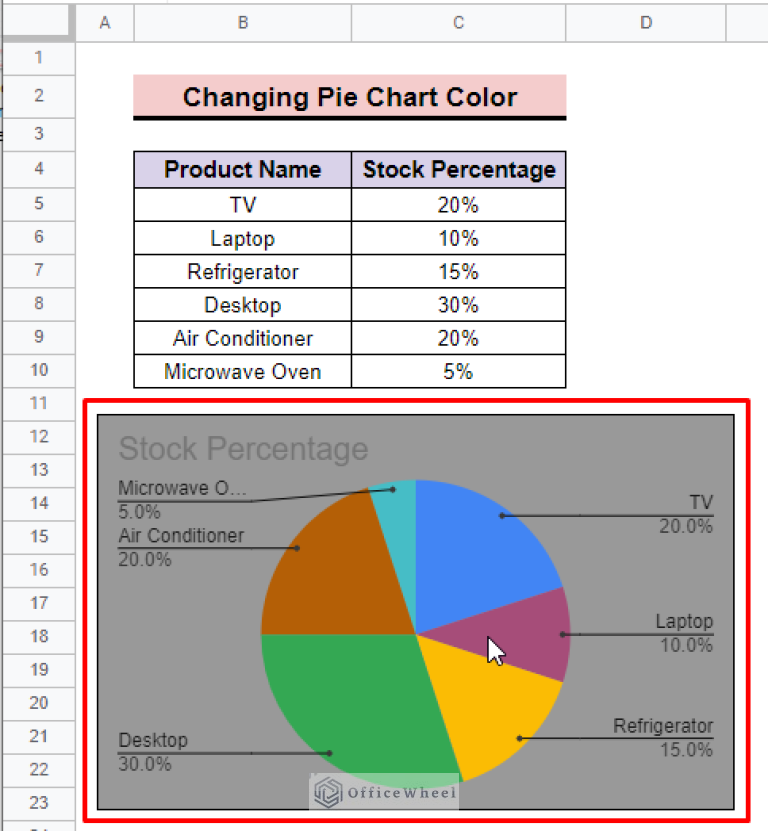The width and height of the screenshot is (768, 831).
Task: Select the Desktop cell in table
Action: [243, 305]
